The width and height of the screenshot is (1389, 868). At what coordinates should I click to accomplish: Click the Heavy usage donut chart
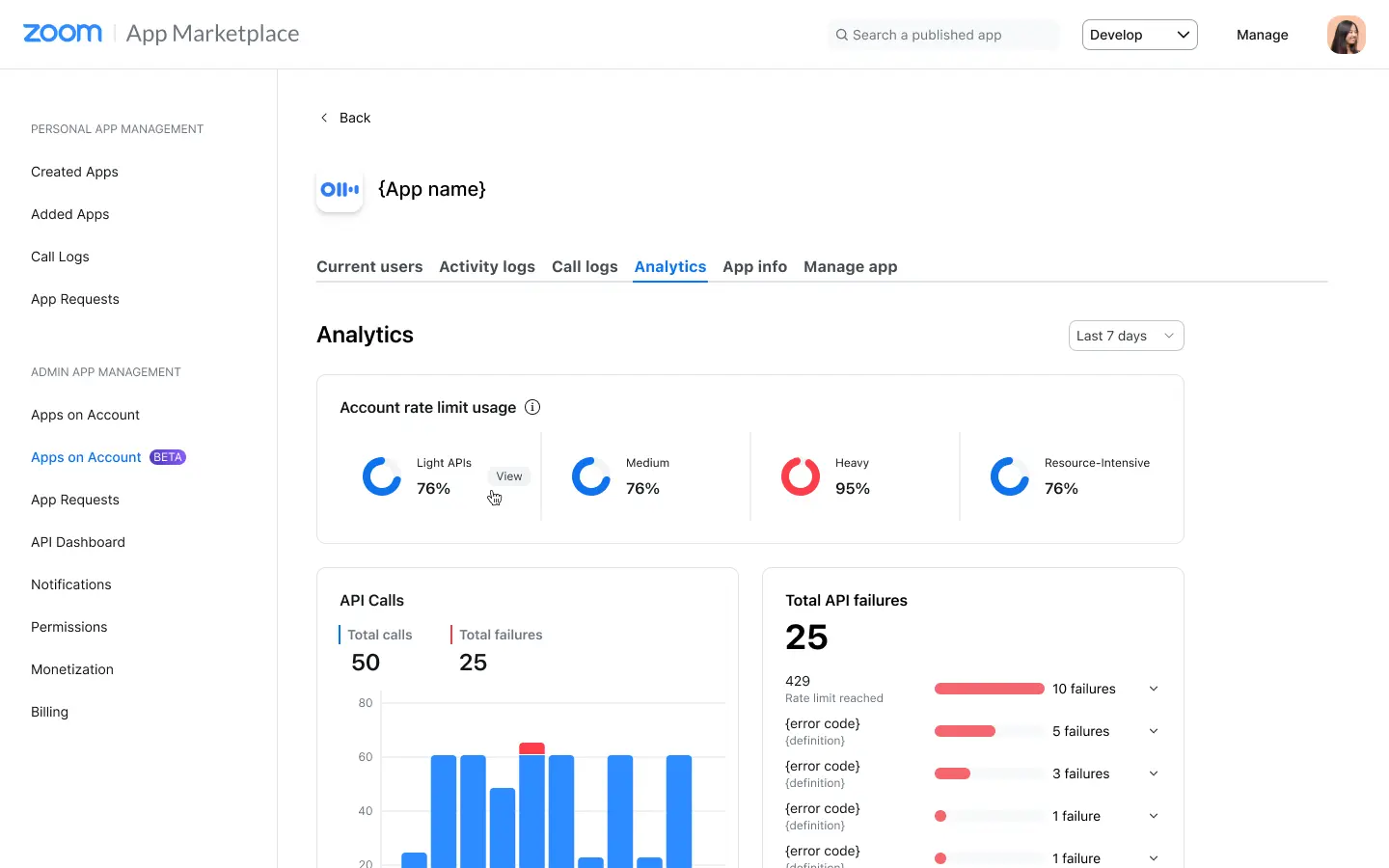pyautogui.click(x=800, y=475)
